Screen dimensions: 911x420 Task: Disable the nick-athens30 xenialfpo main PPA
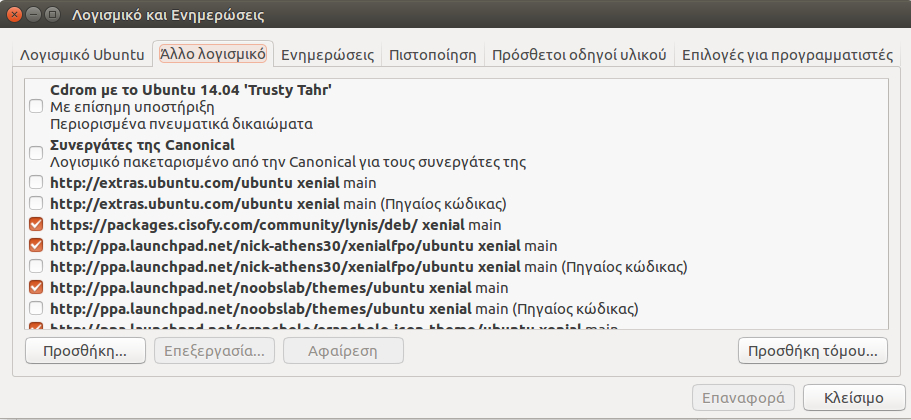36,246
